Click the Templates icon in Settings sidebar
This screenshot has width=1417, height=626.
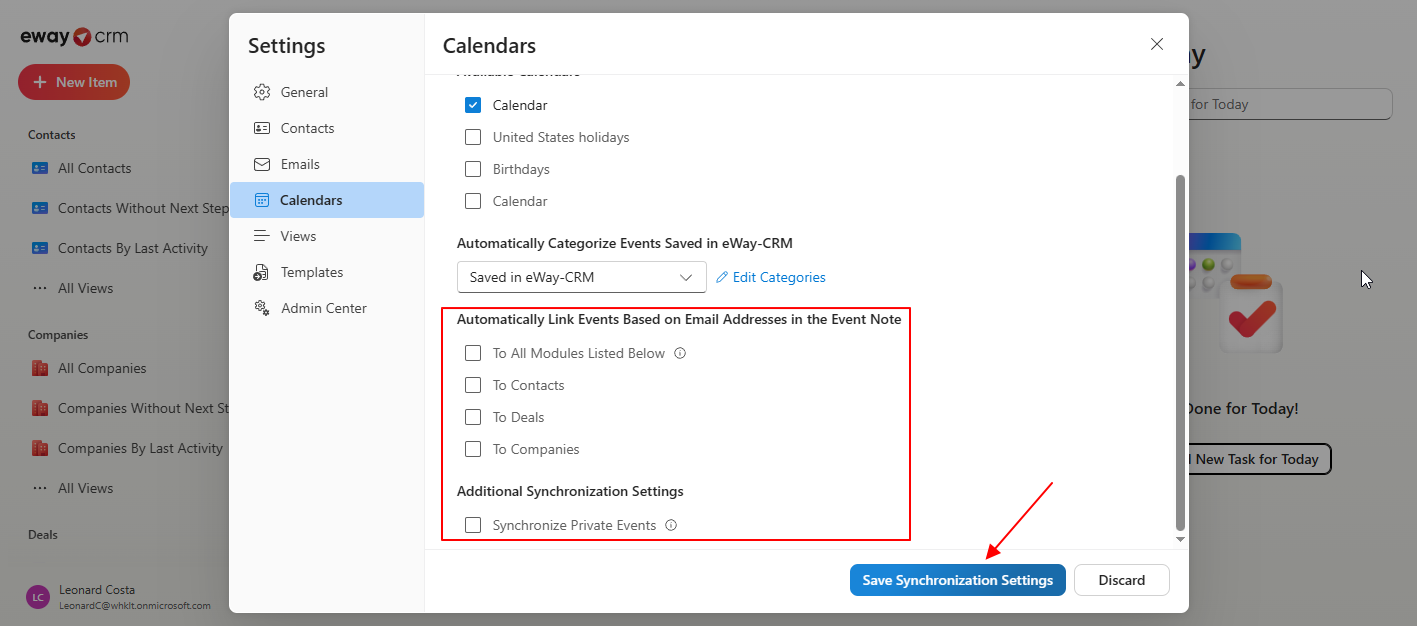coord(262,272)
